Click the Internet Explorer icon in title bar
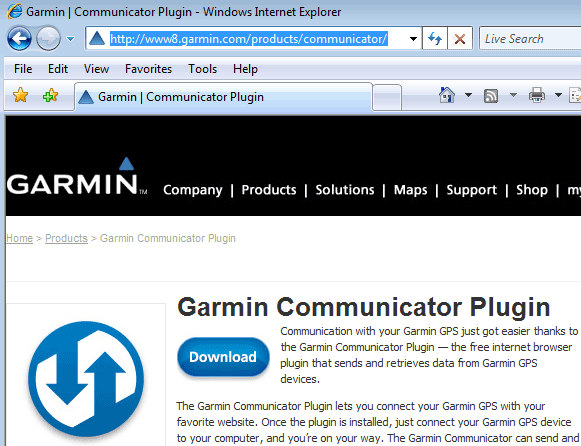Image resolution: width=581 pixels, height=446 pixels. pyautogui.click(x=14, y=11)
